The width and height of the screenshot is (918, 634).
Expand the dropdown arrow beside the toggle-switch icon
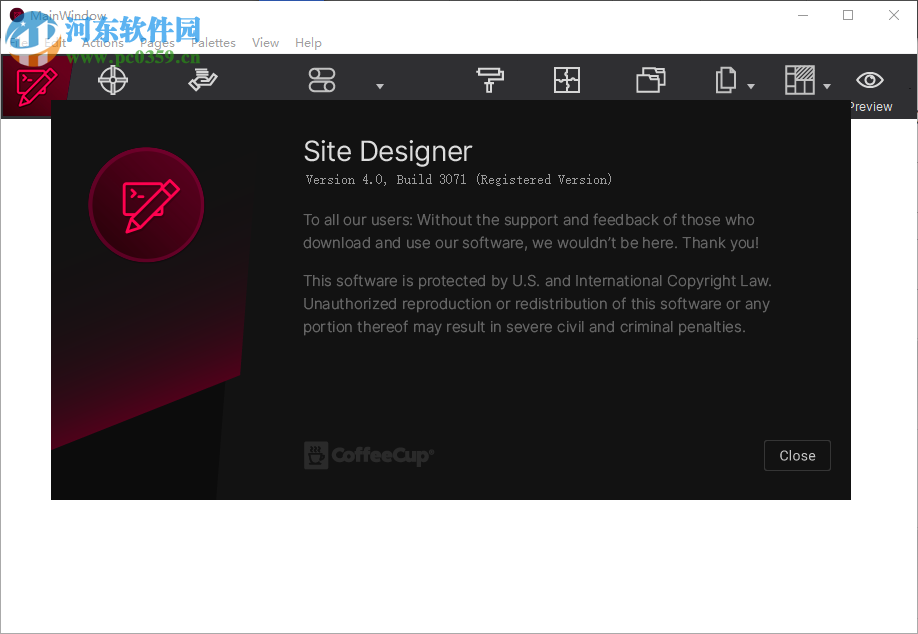pyautogui.click(x=379, y=87)
